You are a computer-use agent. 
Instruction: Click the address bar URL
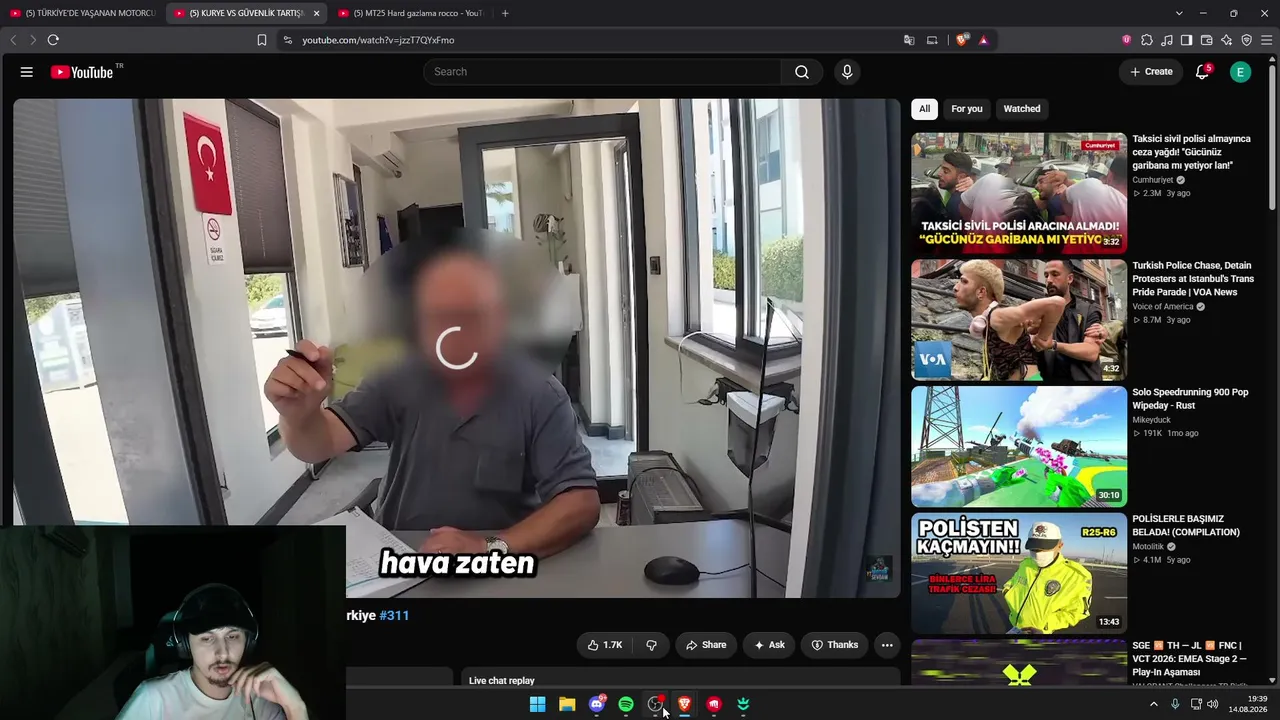378,40
